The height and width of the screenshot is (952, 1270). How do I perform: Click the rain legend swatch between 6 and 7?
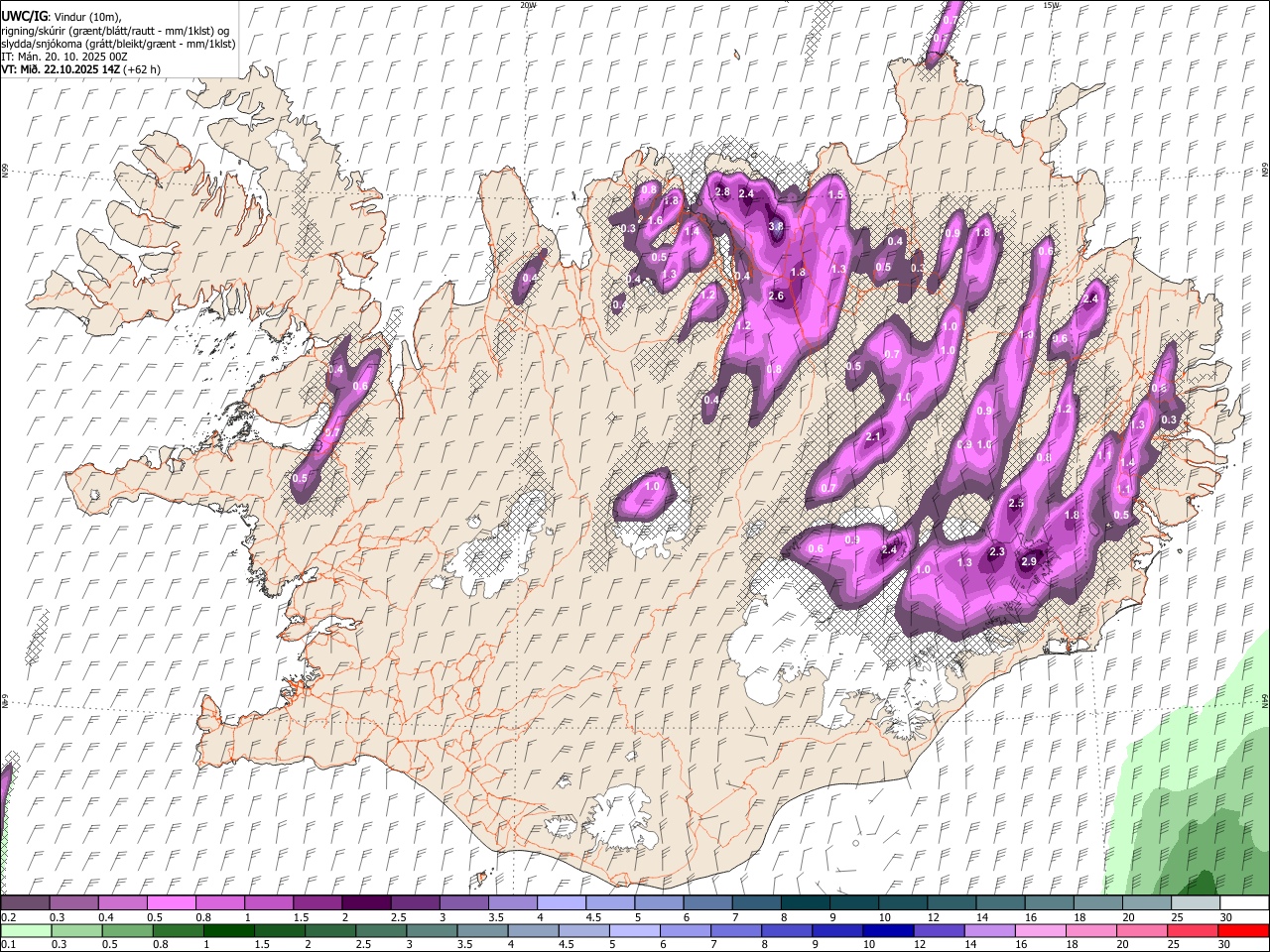pos(686,930)
